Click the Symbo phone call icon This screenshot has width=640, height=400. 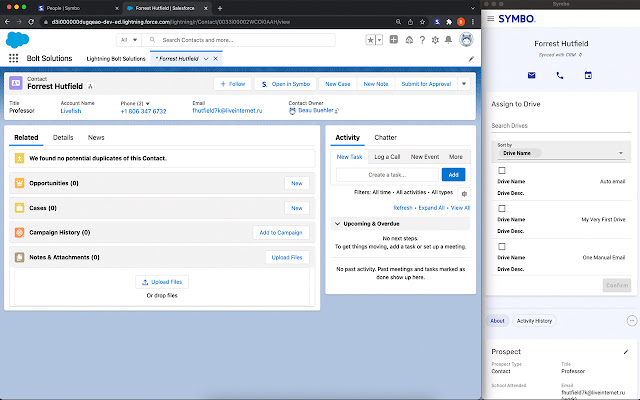point(560,75)
